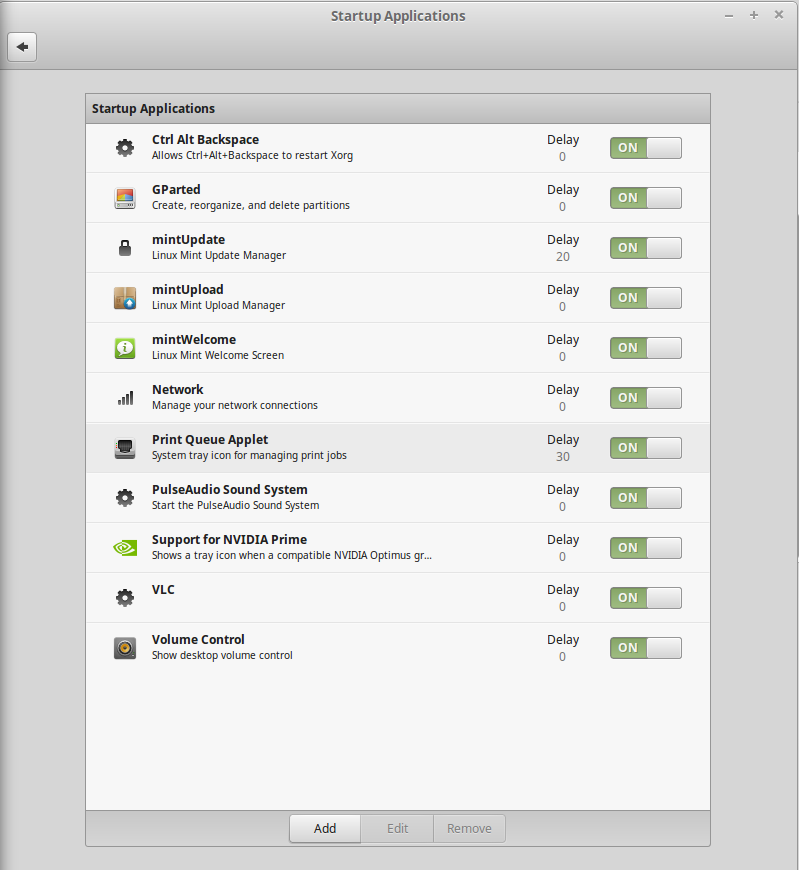The width and height of the screenshot is (799, 870).
Task: Disable the mintUpdate startup switch
Action: click(x=645, y=248)
